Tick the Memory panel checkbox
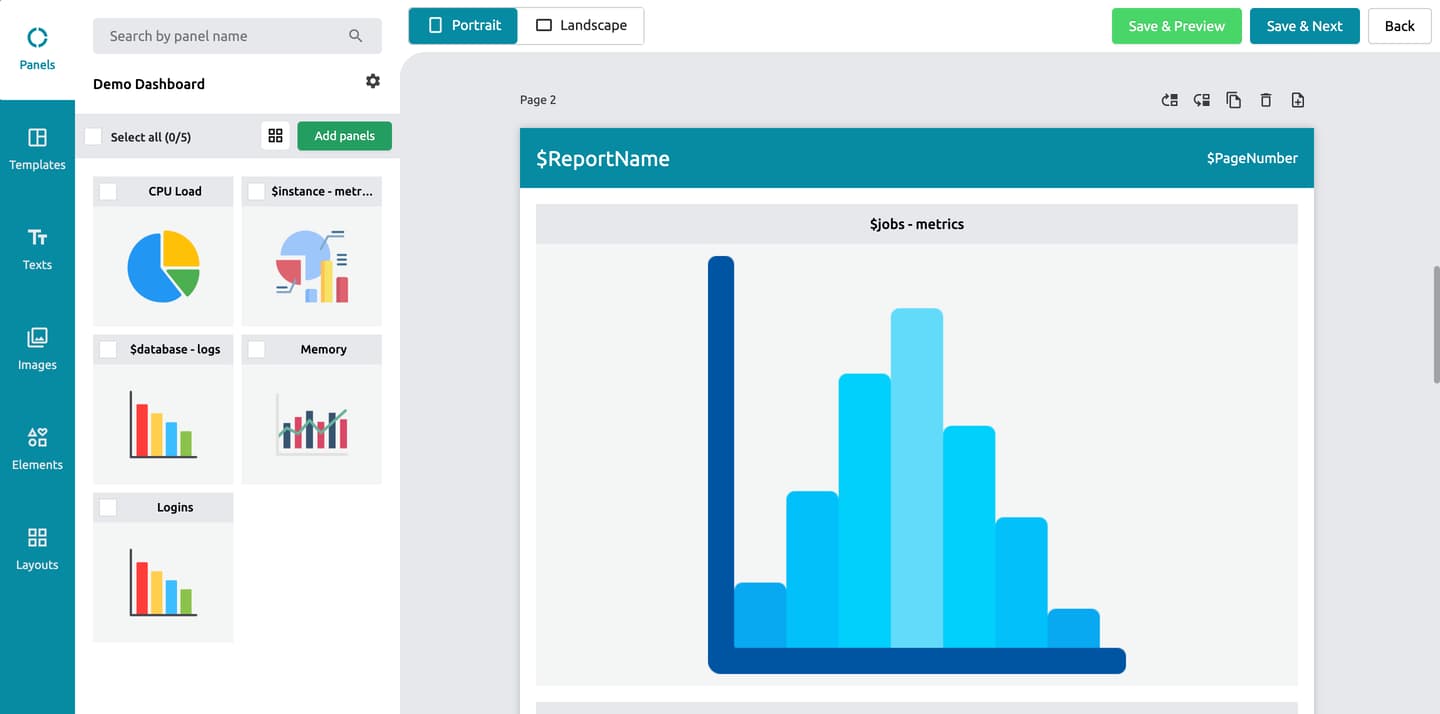Screen dimensions: 1440x714 256,349
